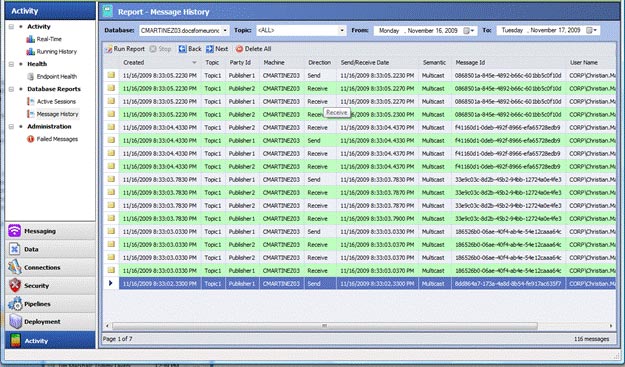Click the horizontal scrollbar thumb
This screenshot has height=367, width=625.
[x=325, y=326]
